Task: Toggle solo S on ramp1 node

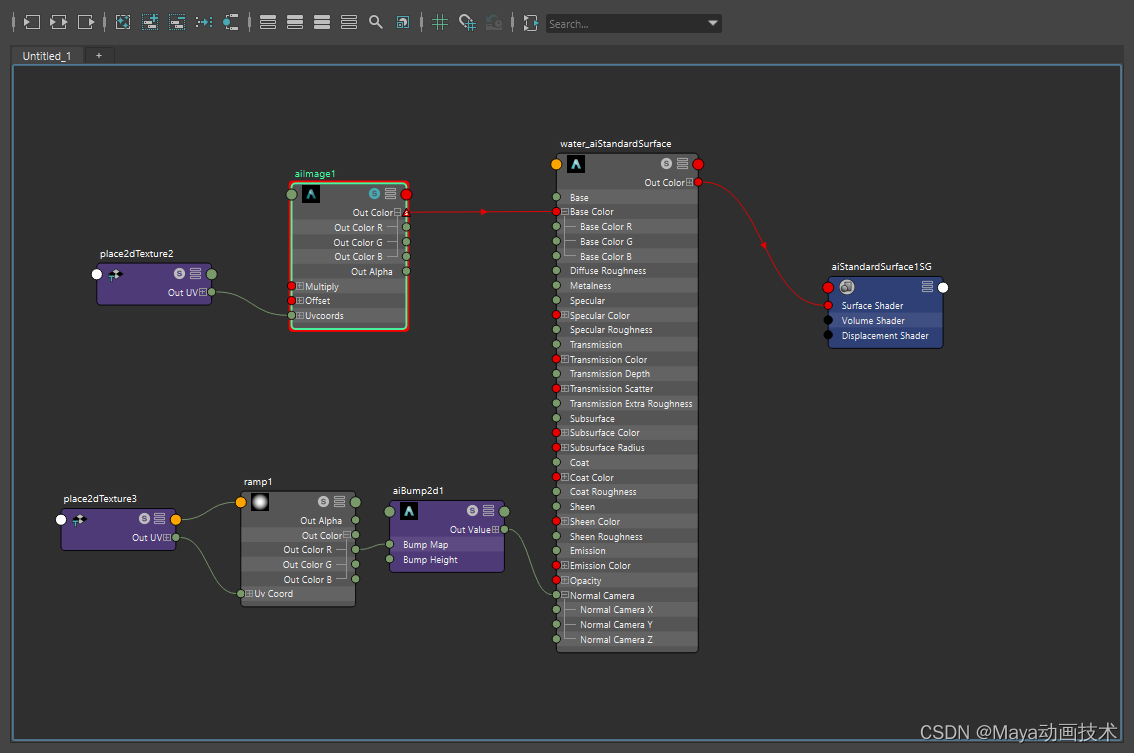Action: click(x=323, y=501)
